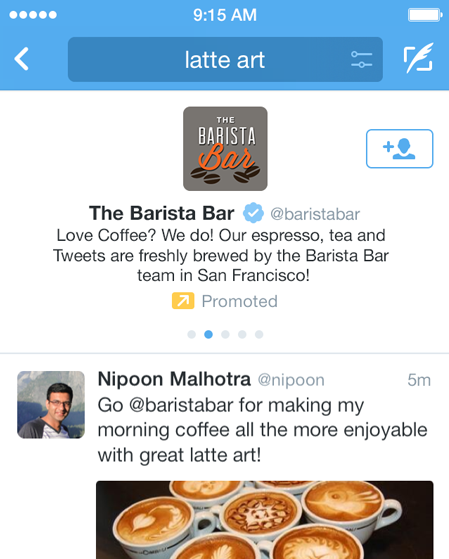Select the fourth carousel page dot
This screenshot has height=559, width=449.
point(242,334)
